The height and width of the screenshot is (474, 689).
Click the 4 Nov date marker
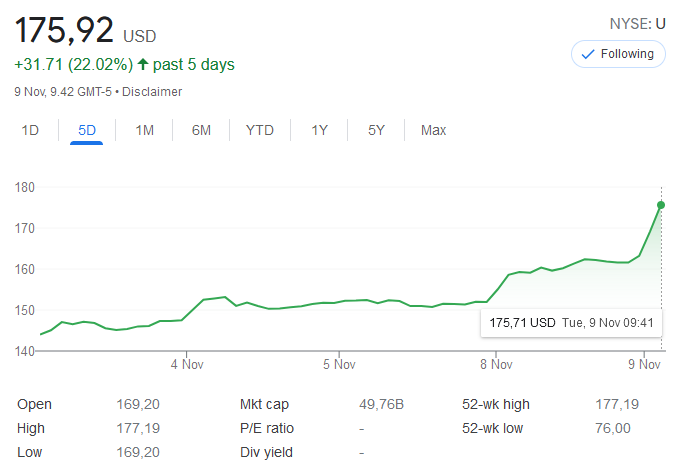187,364
